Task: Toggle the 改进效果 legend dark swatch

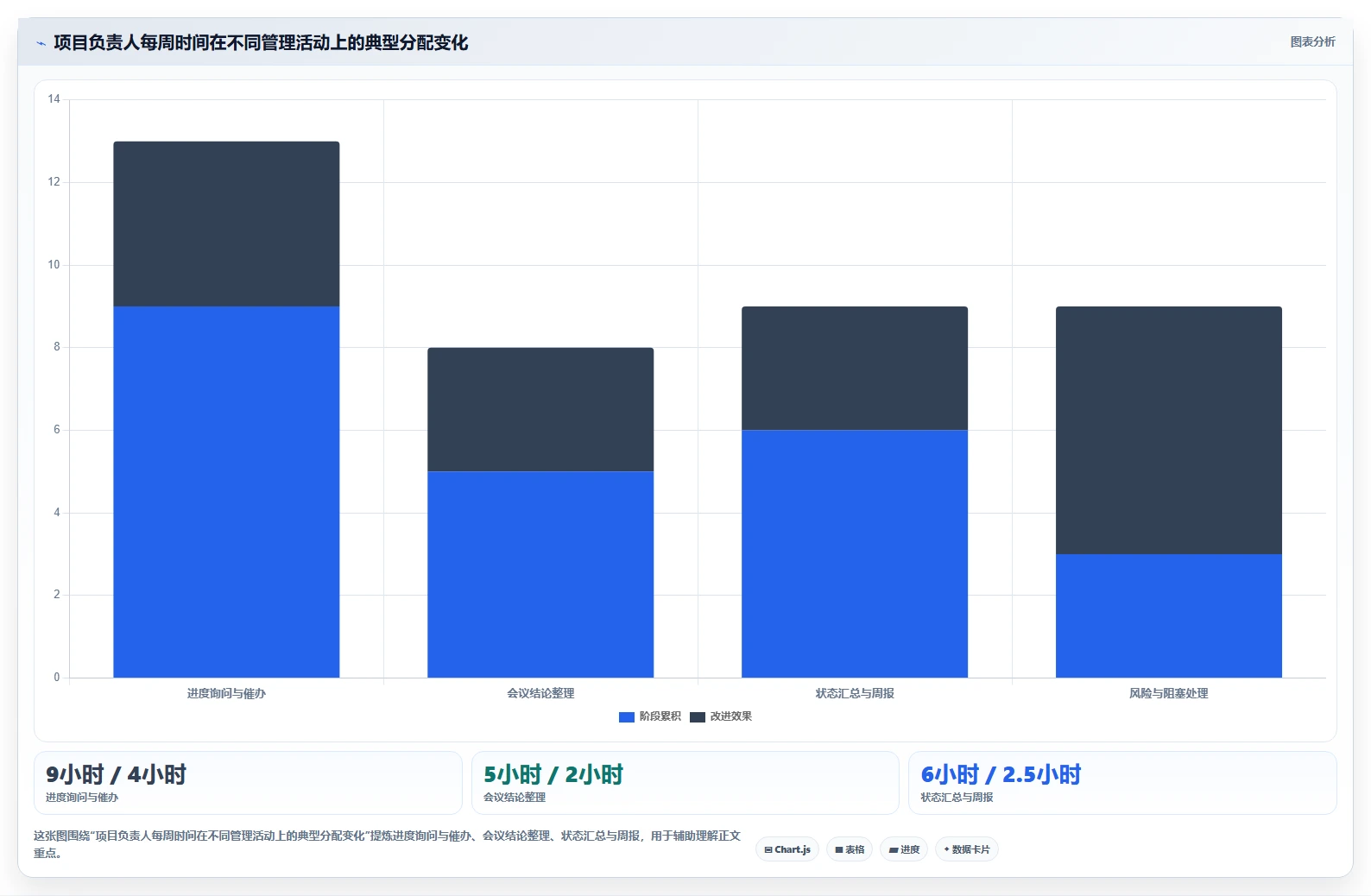Action: click(x=698, y=716)
